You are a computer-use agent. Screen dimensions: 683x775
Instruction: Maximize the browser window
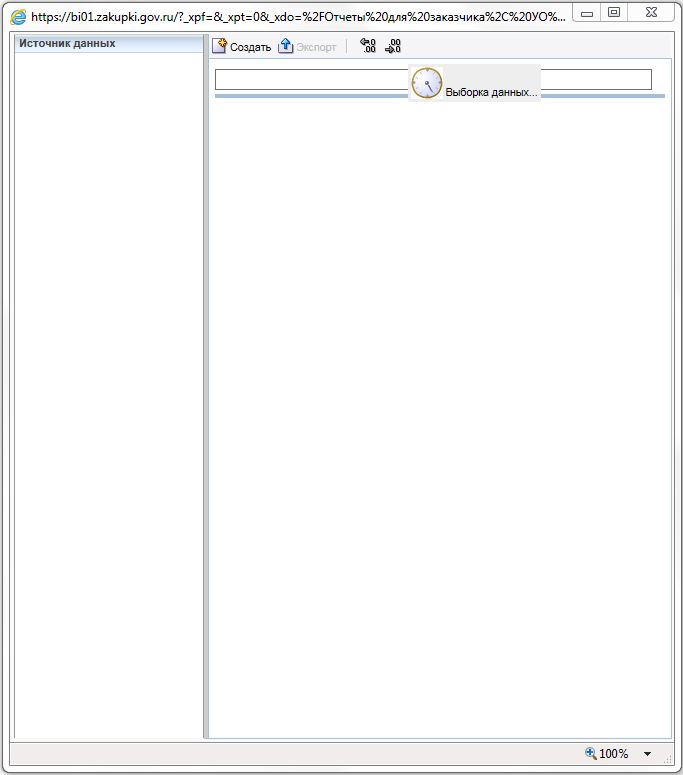pyautogui.click(x=614, y=13)
